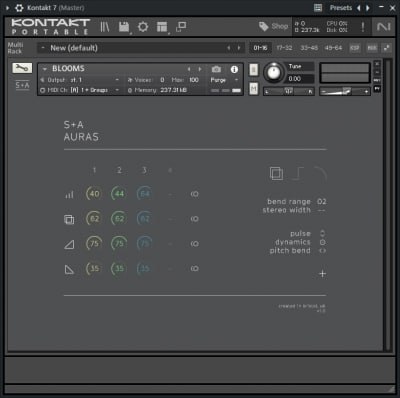
Task: Toggle the link icon for release 35 row
Action: [x=195, y=269]
